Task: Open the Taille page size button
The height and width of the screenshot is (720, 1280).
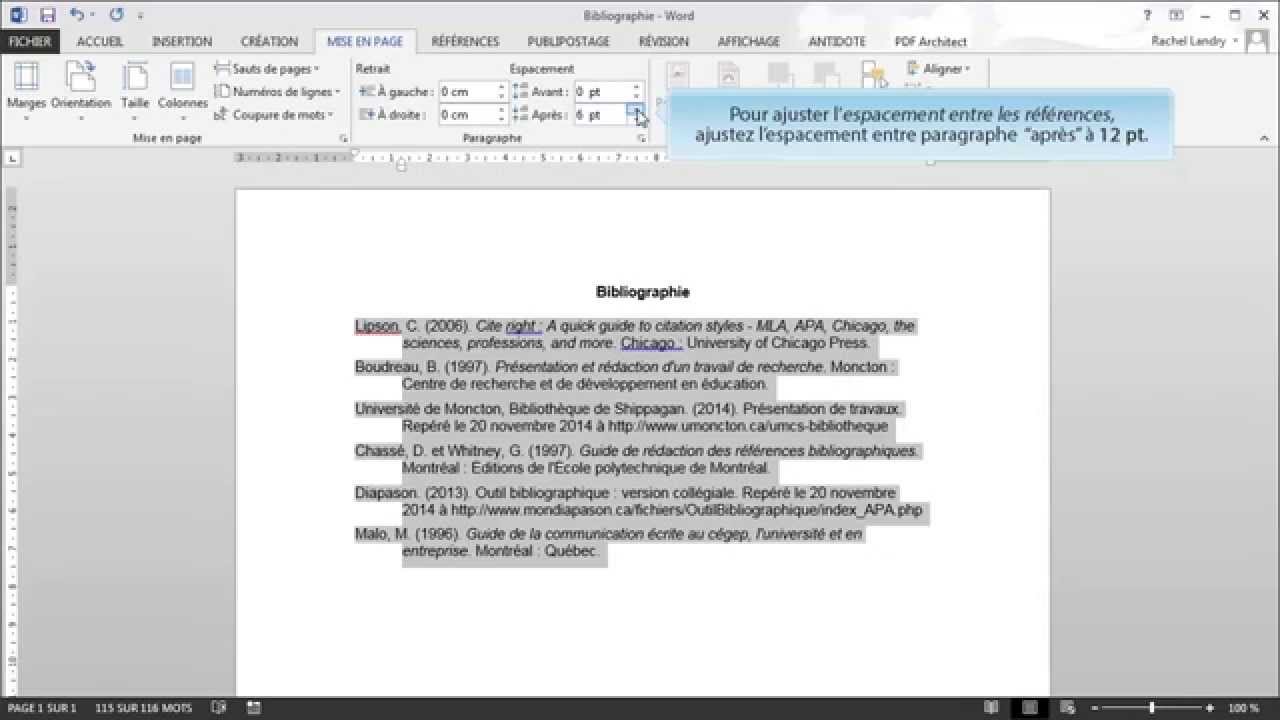Action: [135, 91]
